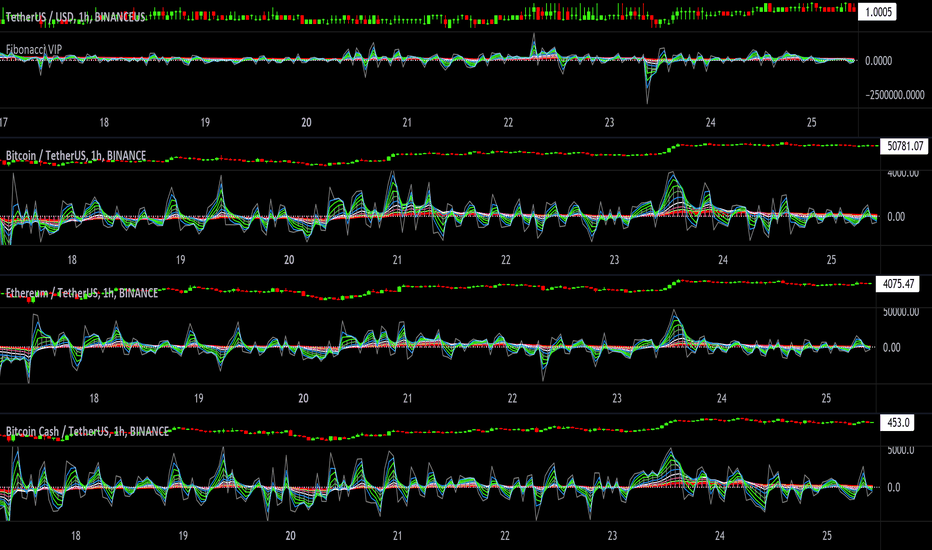Click date 22 on Ethereum time axis
Screen dimensions: 932x550
pyautogui.click(x=512, y=398)
